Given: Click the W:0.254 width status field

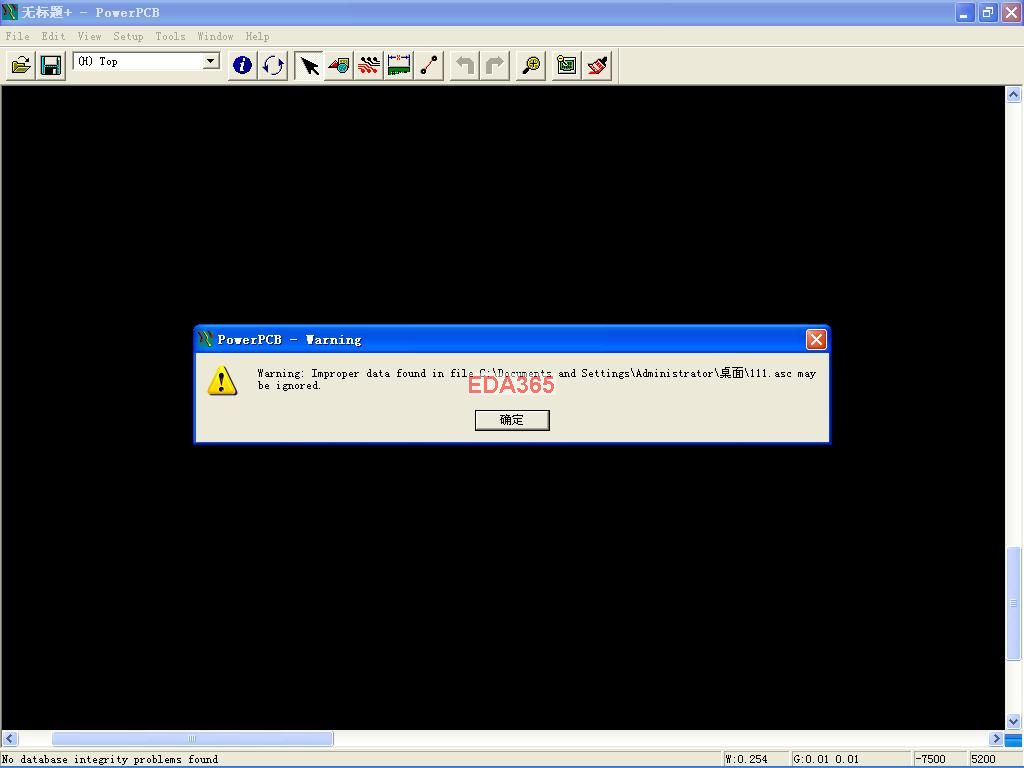Looking at the screenshot, I should (754, 759).
